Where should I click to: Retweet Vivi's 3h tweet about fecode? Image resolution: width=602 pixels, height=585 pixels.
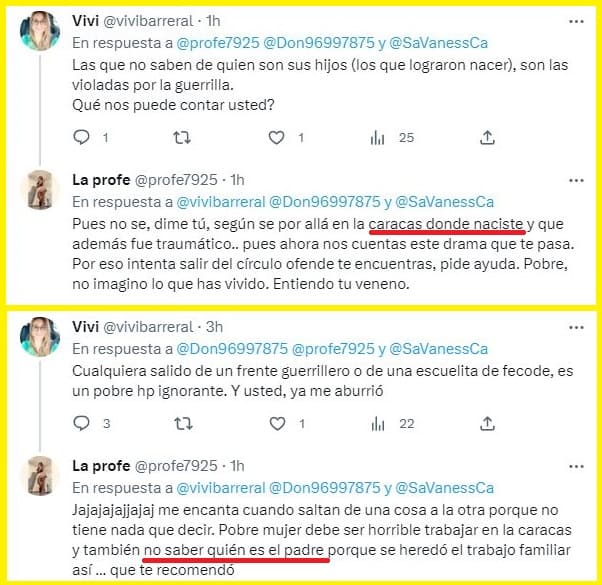point(183,424)
